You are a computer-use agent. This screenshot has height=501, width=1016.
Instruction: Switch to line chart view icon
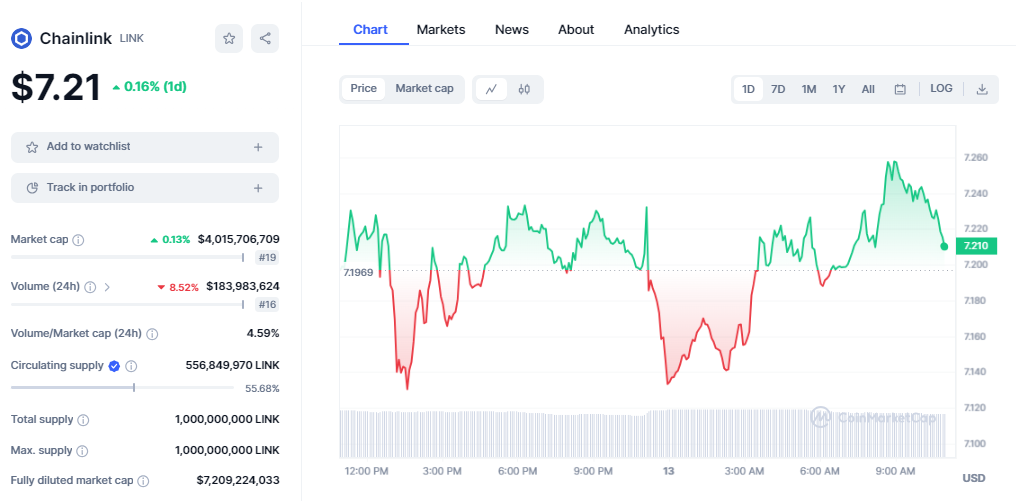coord(491,89)
